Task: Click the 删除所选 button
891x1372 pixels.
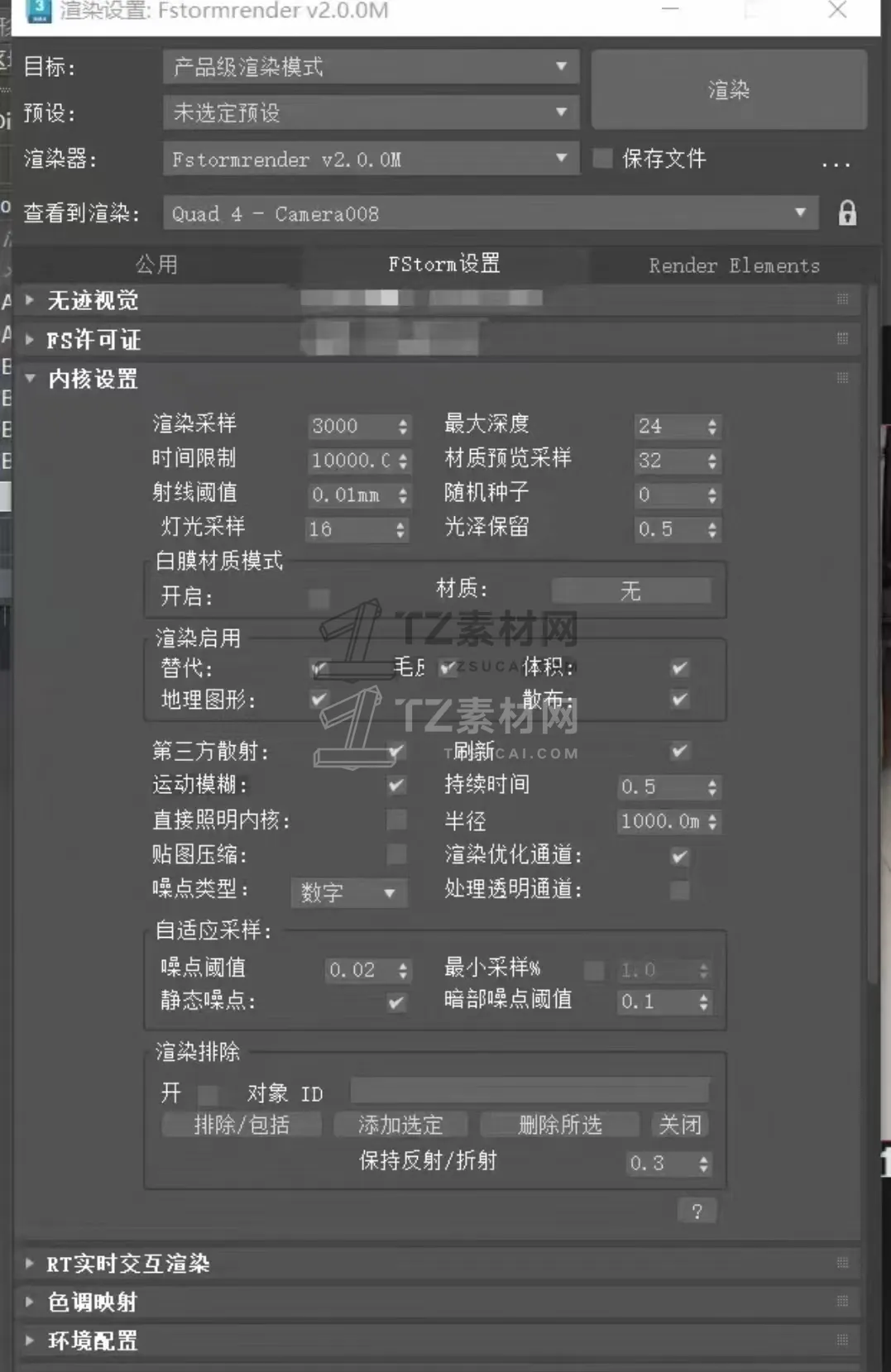Action: pyautogui.click(x=560, y=1125)
